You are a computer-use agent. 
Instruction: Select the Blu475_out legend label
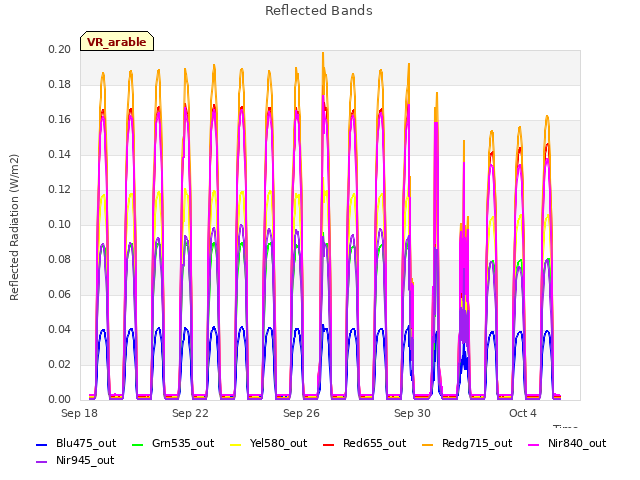pos(86,443)
